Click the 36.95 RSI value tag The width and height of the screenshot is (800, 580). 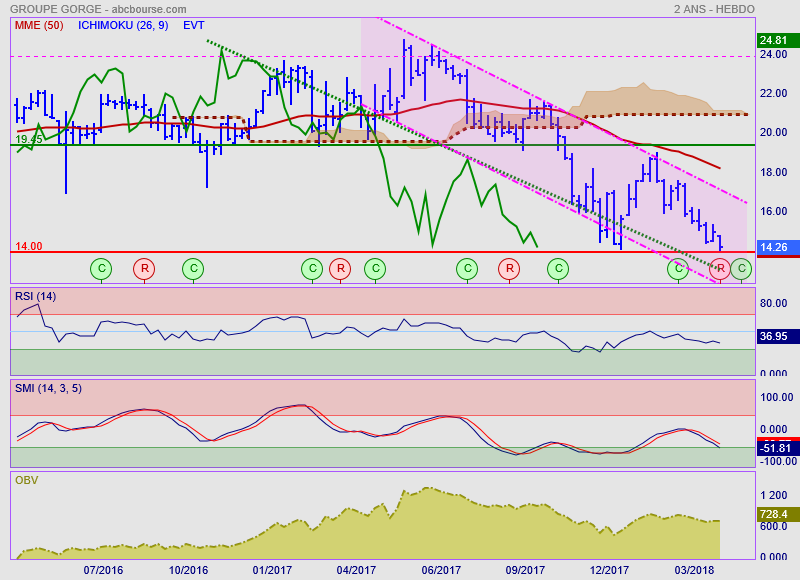point(778,336)
